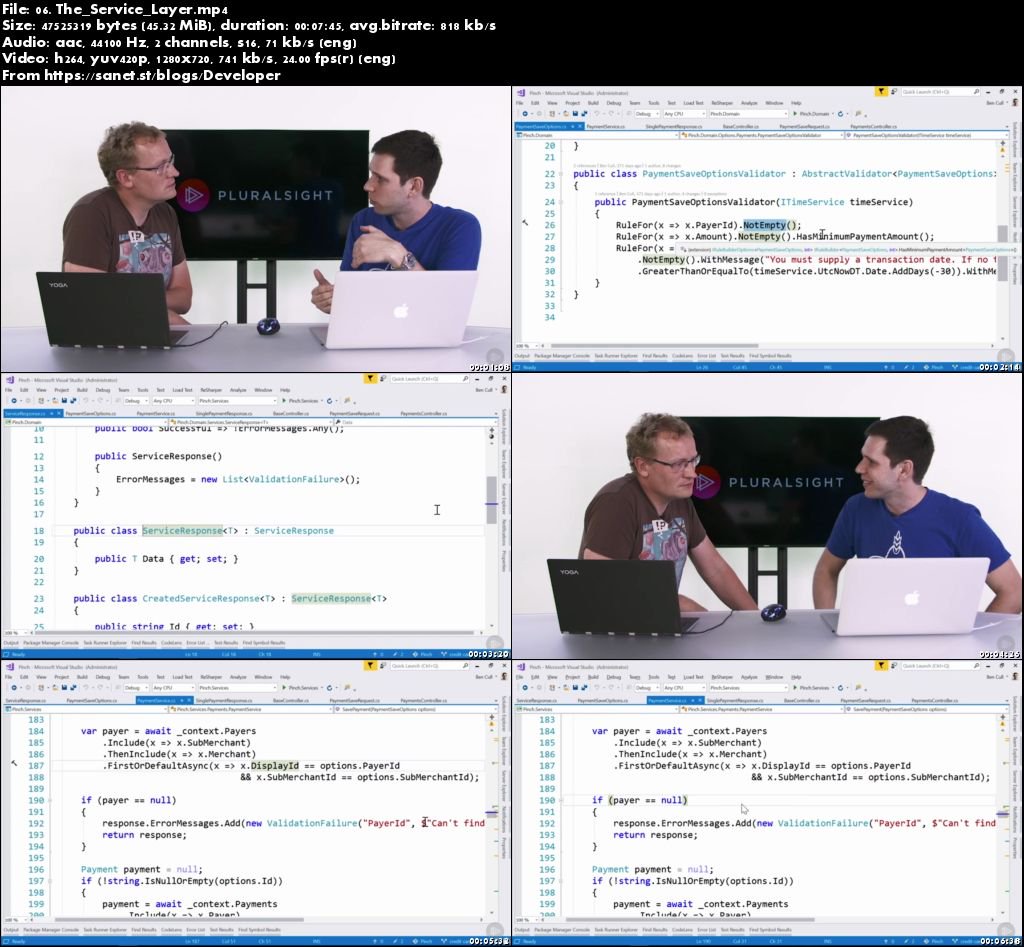Click the green Start arrow for Pinch.Services in 03:20 frame

point(283,400)
